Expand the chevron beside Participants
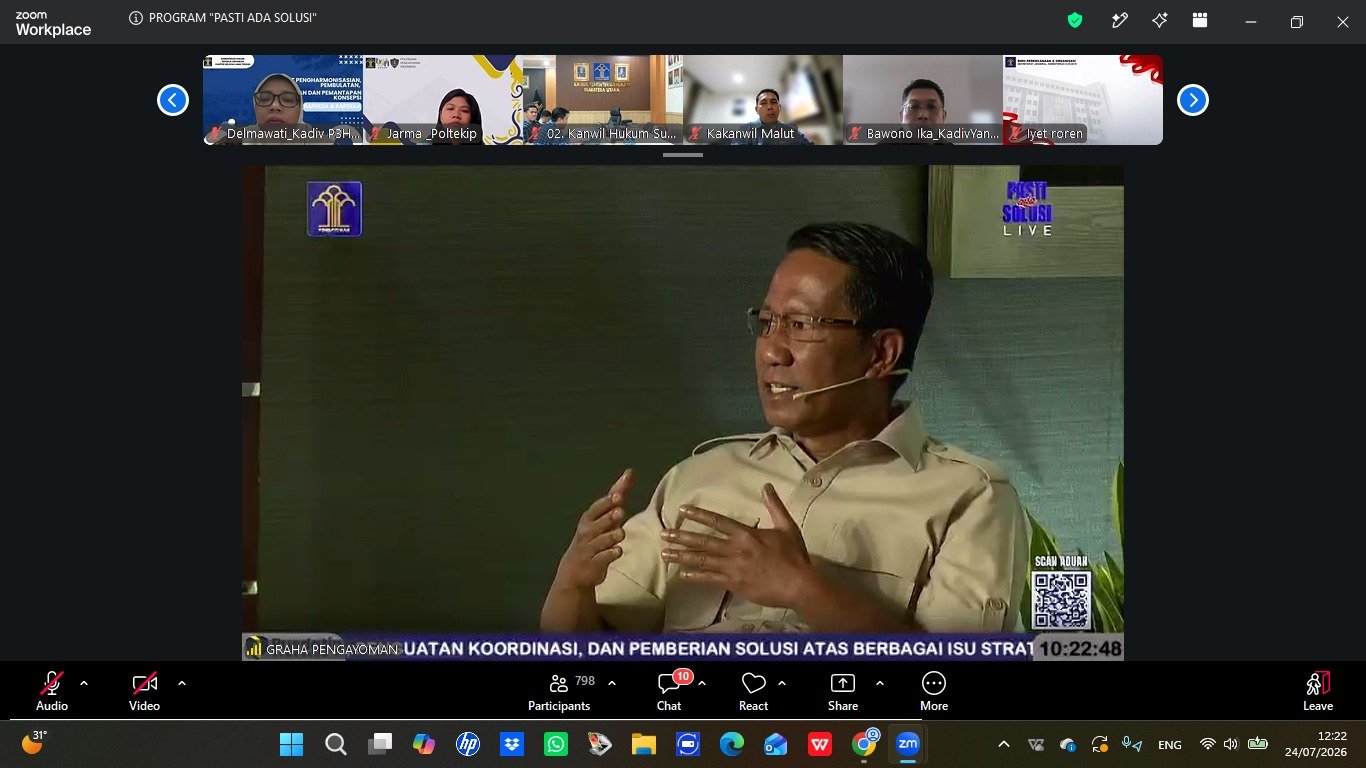The image size is (1366, 768). (612, 684)
